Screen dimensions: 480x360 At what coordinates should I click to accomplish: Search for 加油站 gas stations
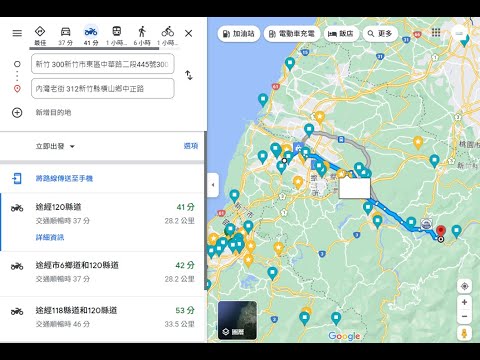tap(239, 34)
